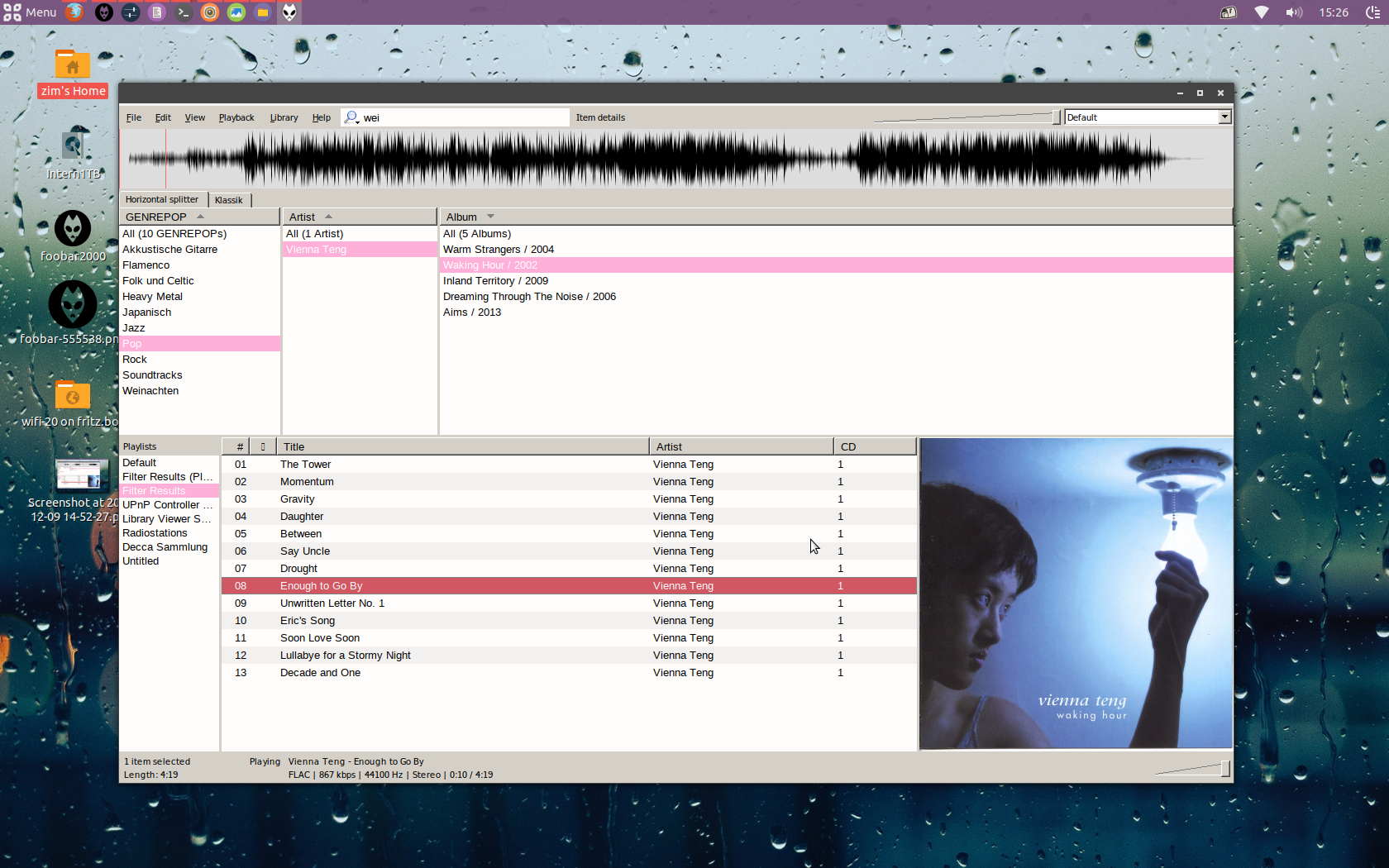Click the CD column header
The width and height of the screenshot is (1389, 868).
coord(875,446)
